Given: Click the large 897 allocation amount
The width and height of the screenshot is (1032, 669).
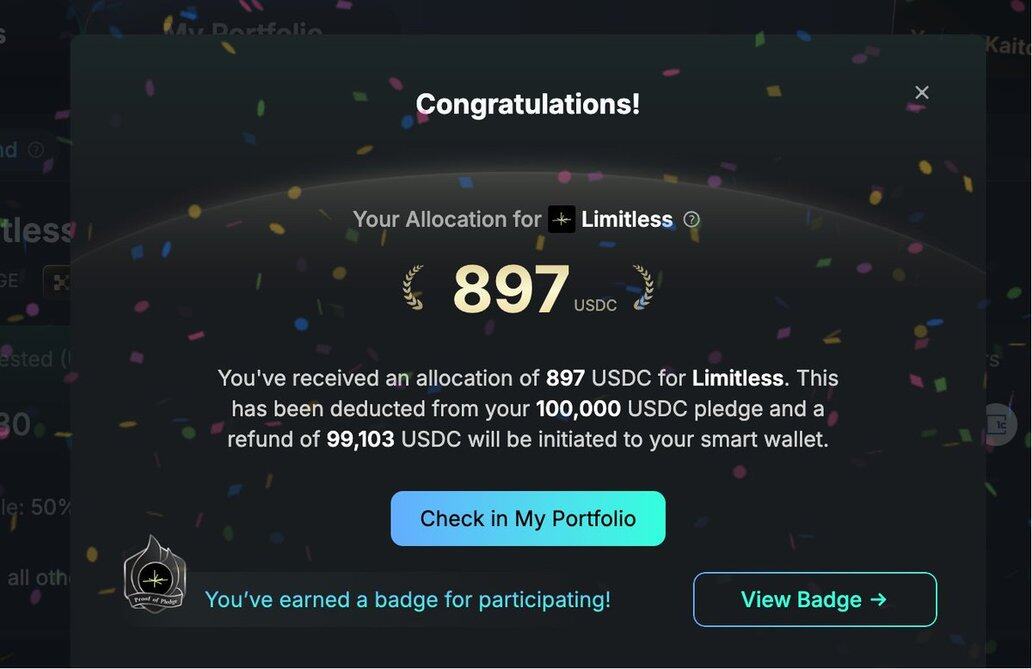Looking at the screenshot, I should coord(511,290).
